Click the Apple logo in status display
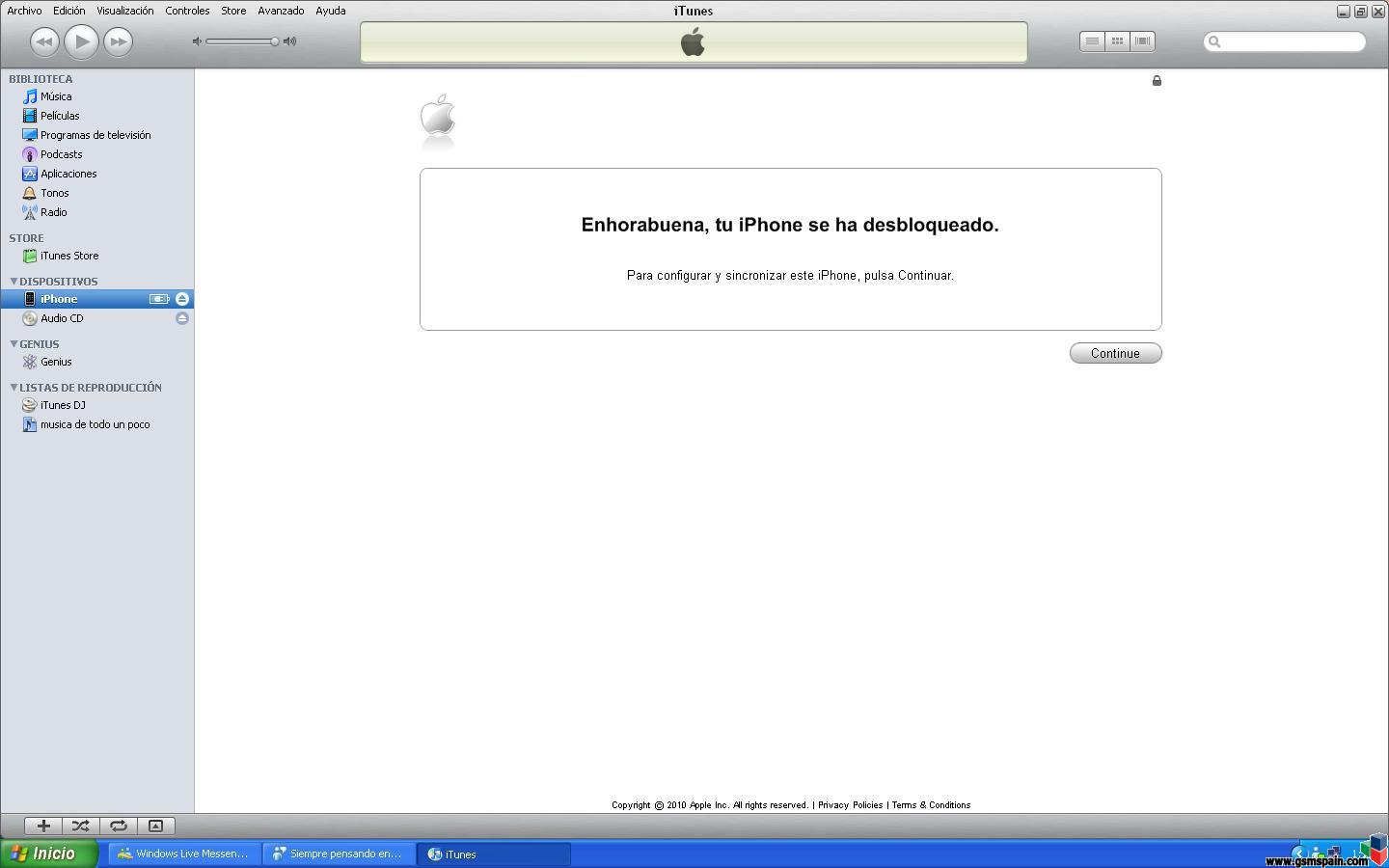Screen dimensions: 1389x868 693,41
